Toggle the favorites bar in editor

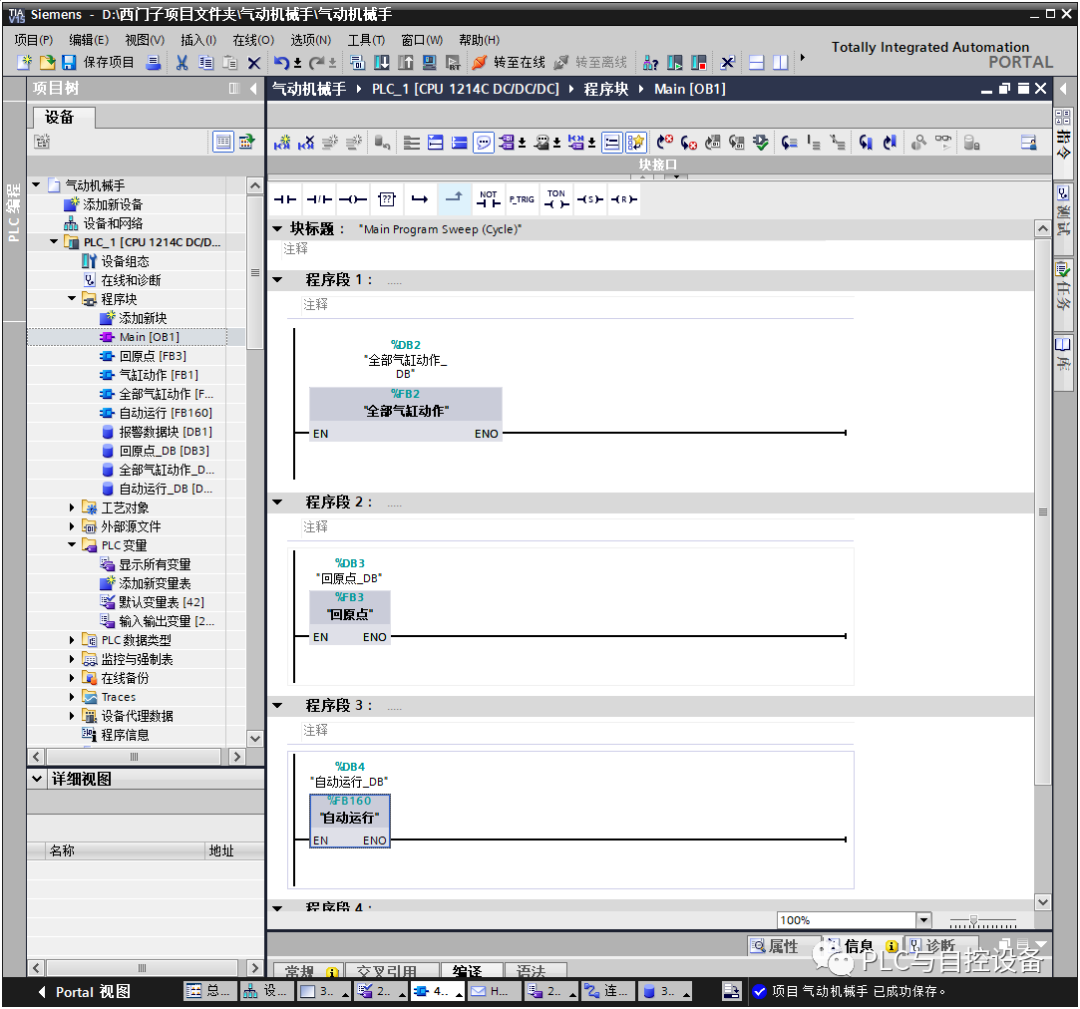pos(636,143)
